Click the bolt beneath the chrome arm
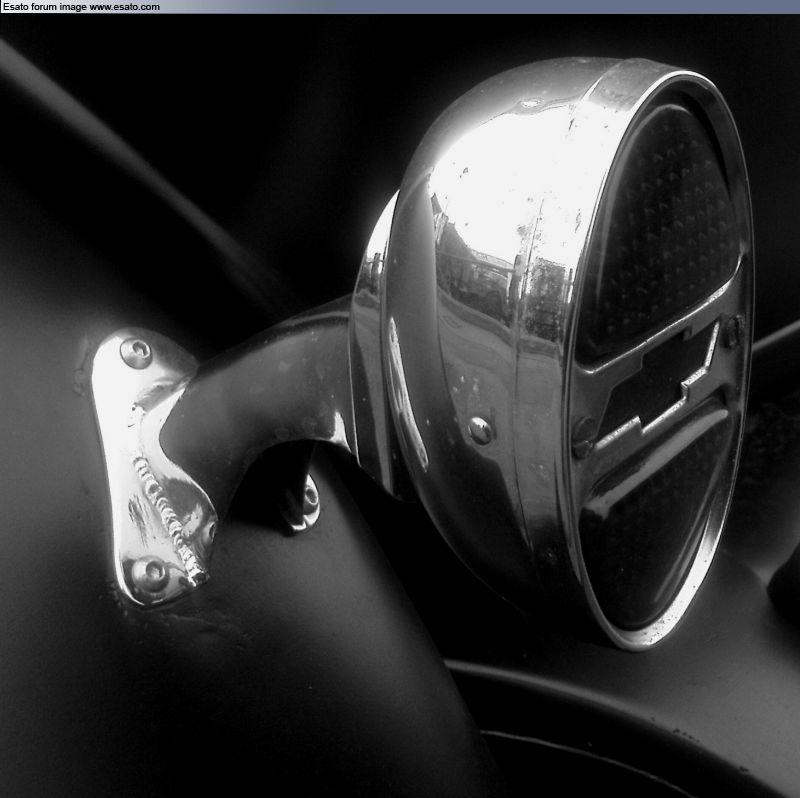The width and height of the screenshot is (800, 798). 303,497
